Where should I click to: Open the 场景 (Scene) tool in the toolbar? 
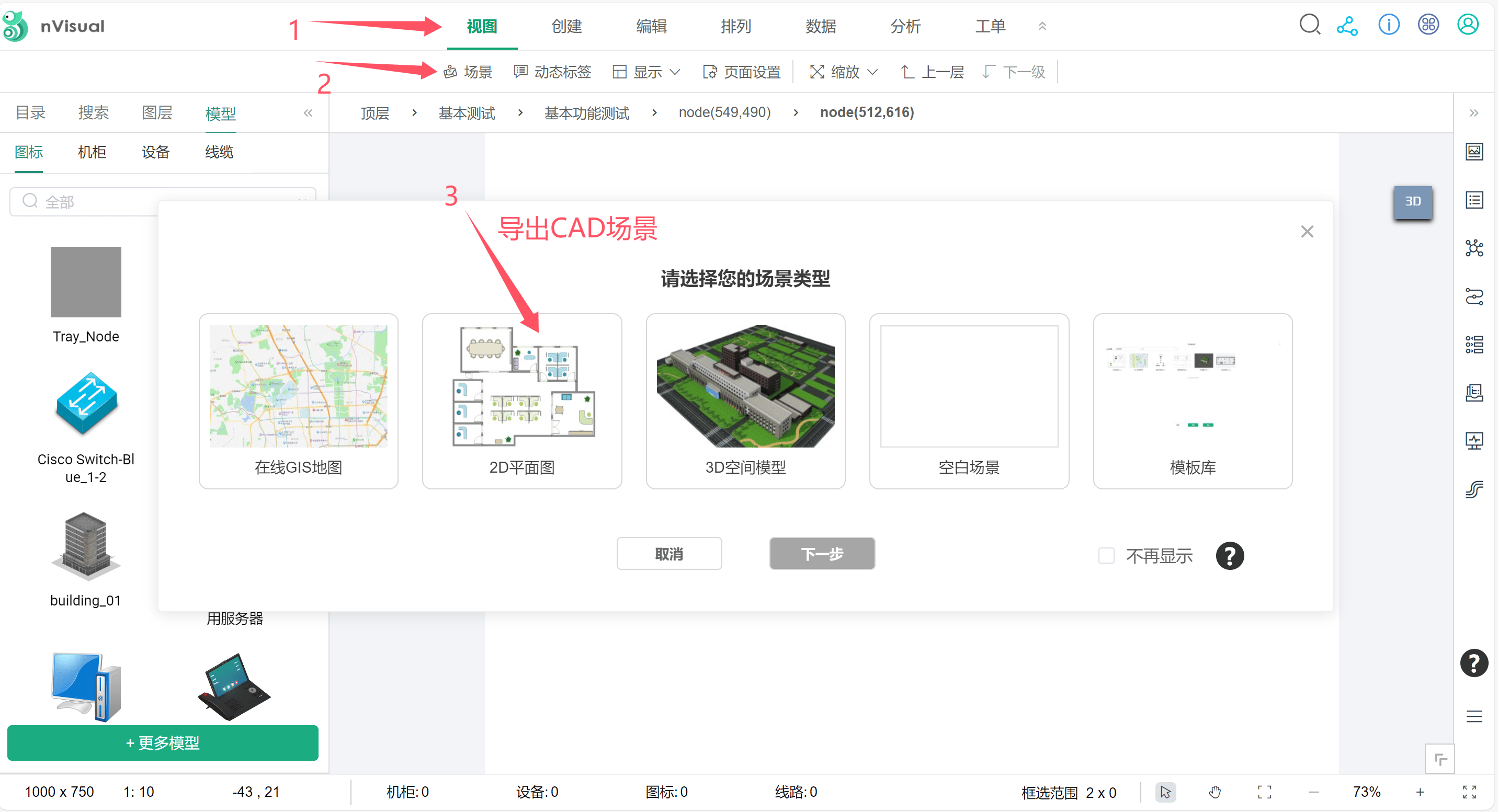[x=469, y=72]
